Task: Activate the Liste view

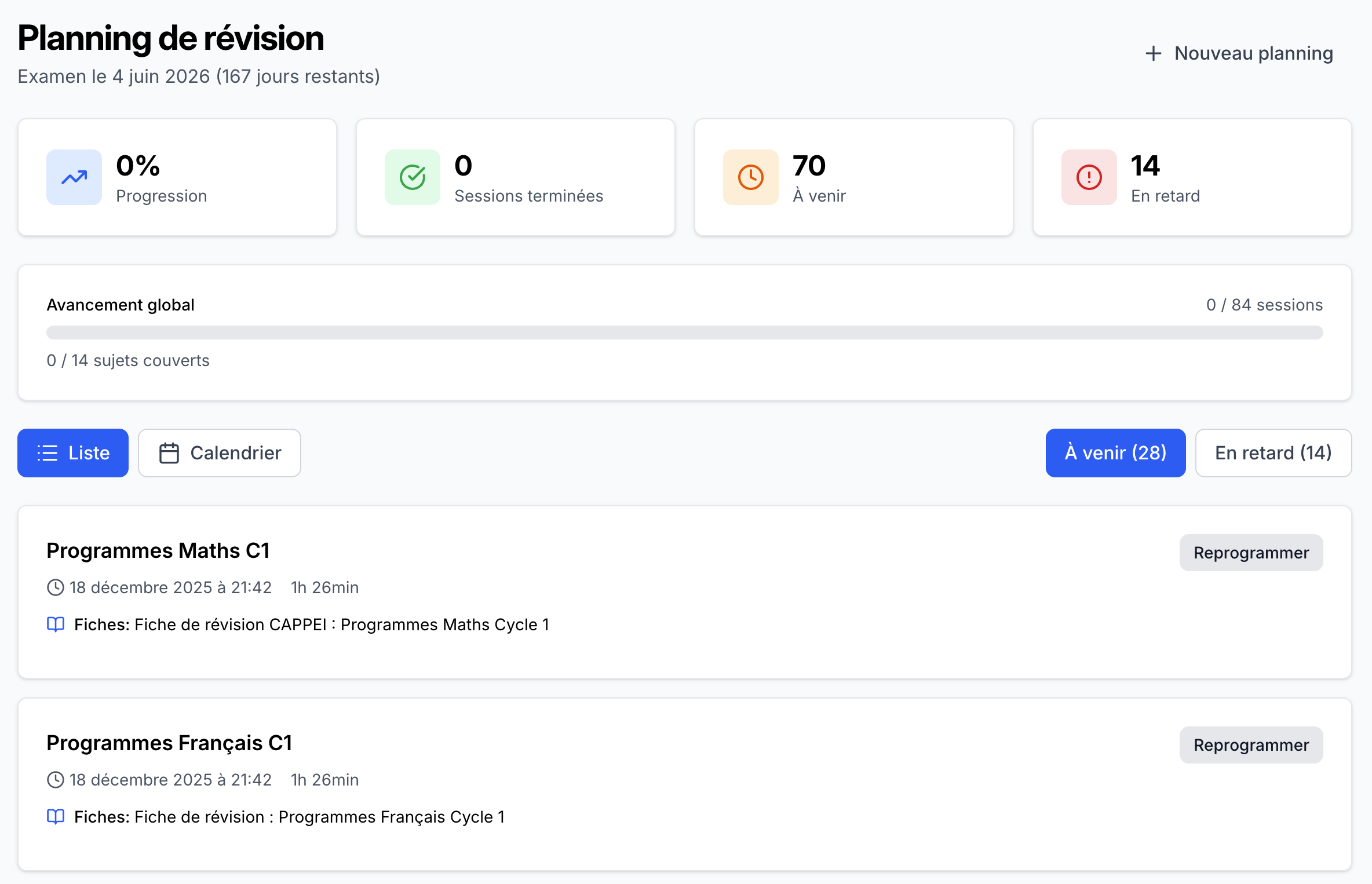Action: tap(72, 452)
